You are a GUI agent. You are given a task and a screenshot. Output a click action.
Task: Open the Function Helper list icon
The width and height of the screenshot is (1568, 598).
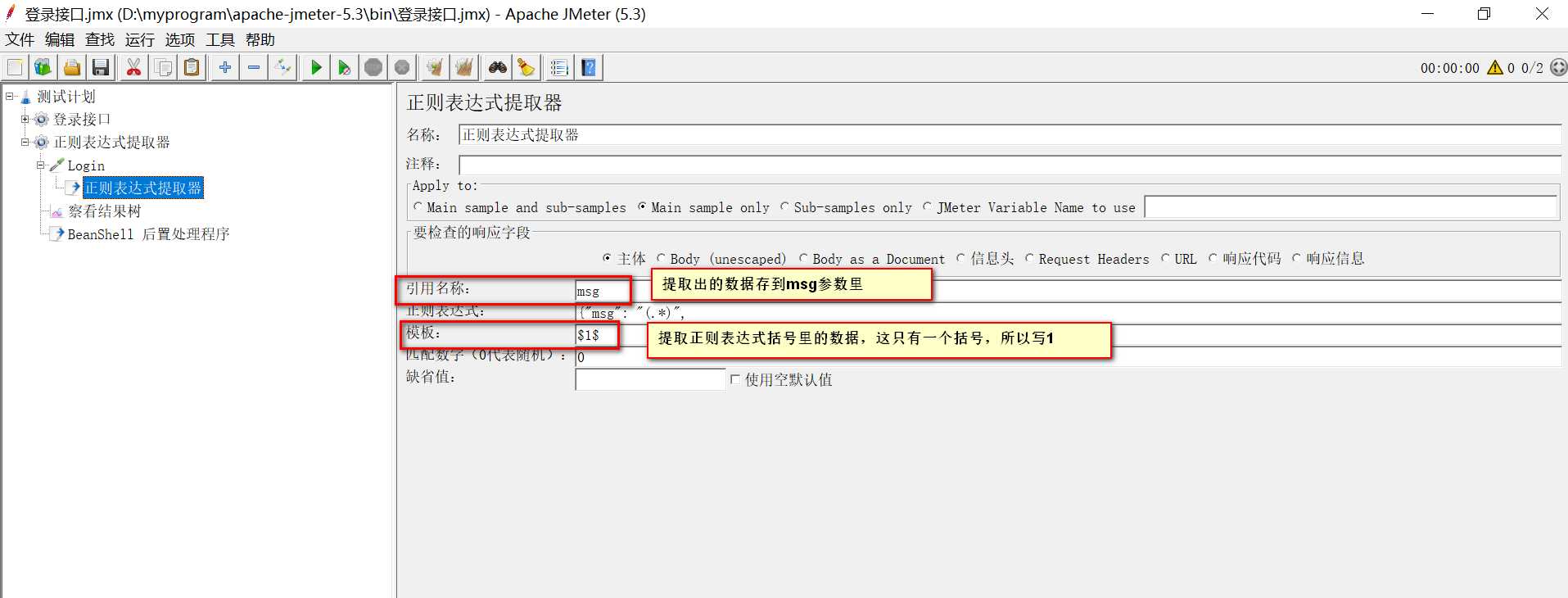pos(559,67)
